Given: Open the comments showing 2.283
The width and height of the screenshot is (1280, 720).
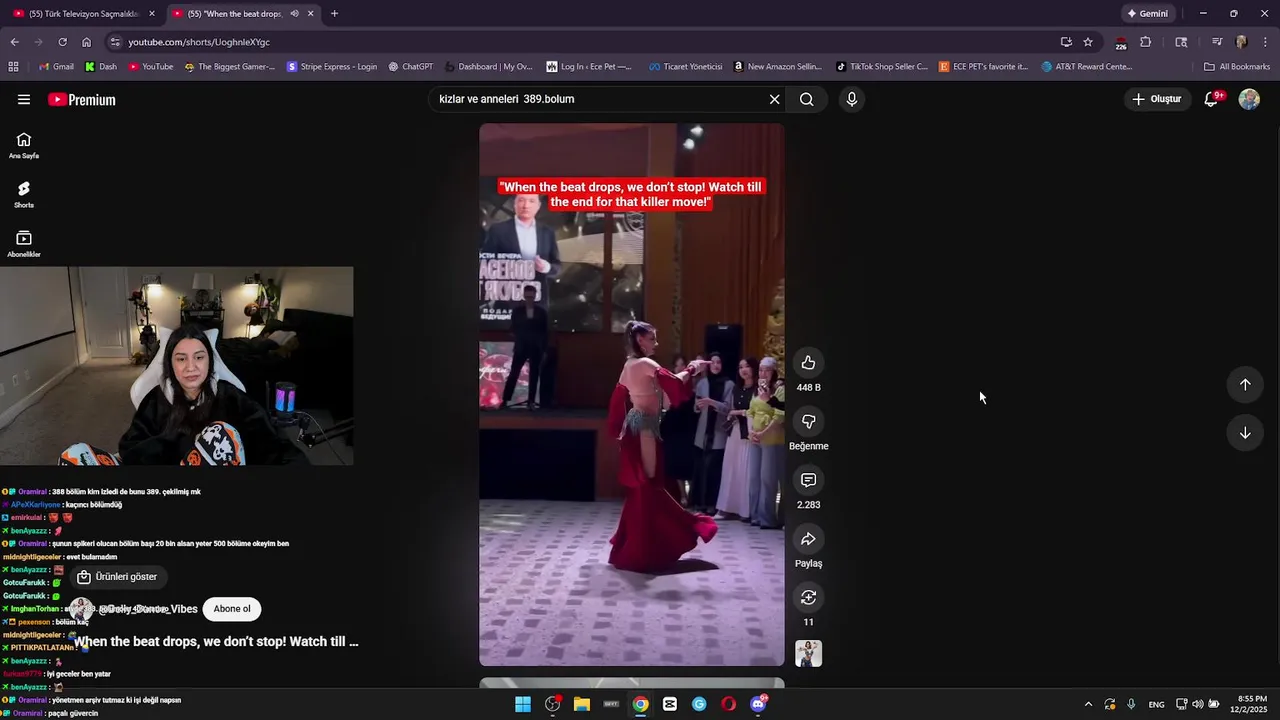Looking at the screenshot, I should (x=808, y=481).
